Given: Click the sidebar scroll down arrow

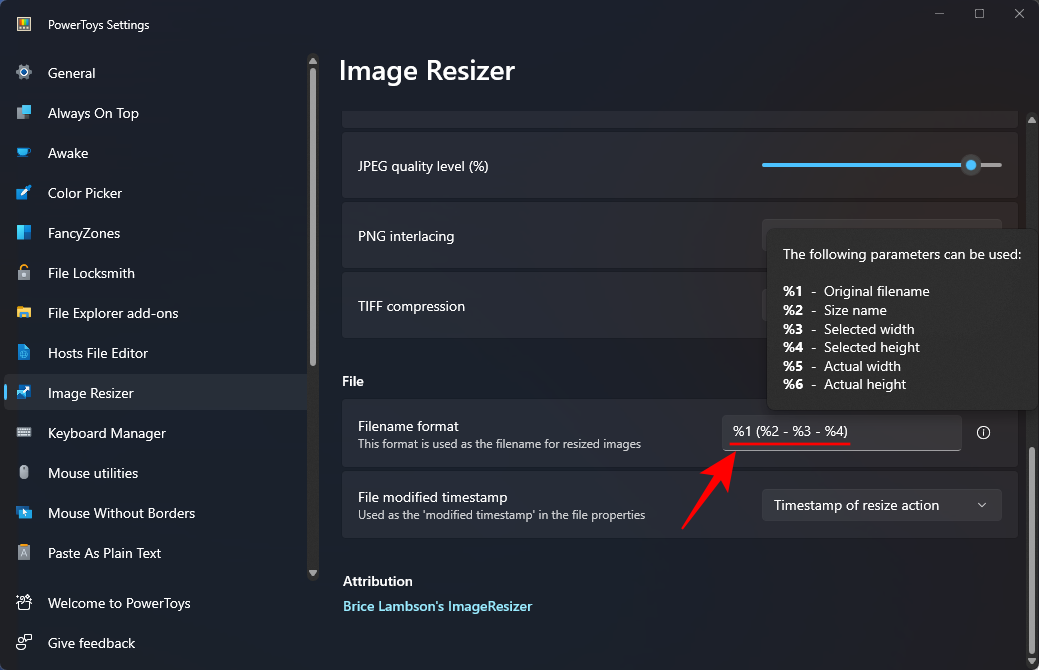Looking at the screenshot, I should 313,574.
